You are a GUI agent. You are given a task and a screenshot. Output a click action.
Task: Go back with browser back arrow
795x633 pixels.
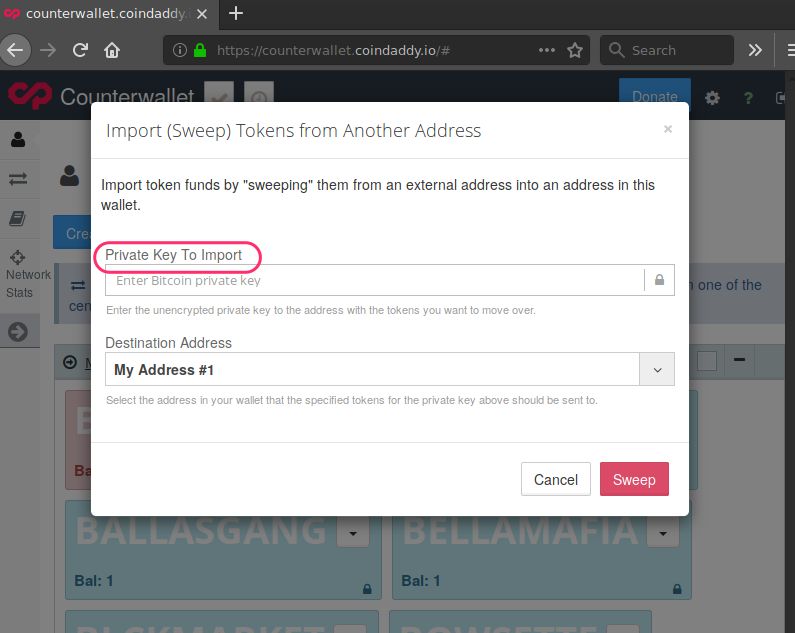pyautogui.click(x=15, y=50)
